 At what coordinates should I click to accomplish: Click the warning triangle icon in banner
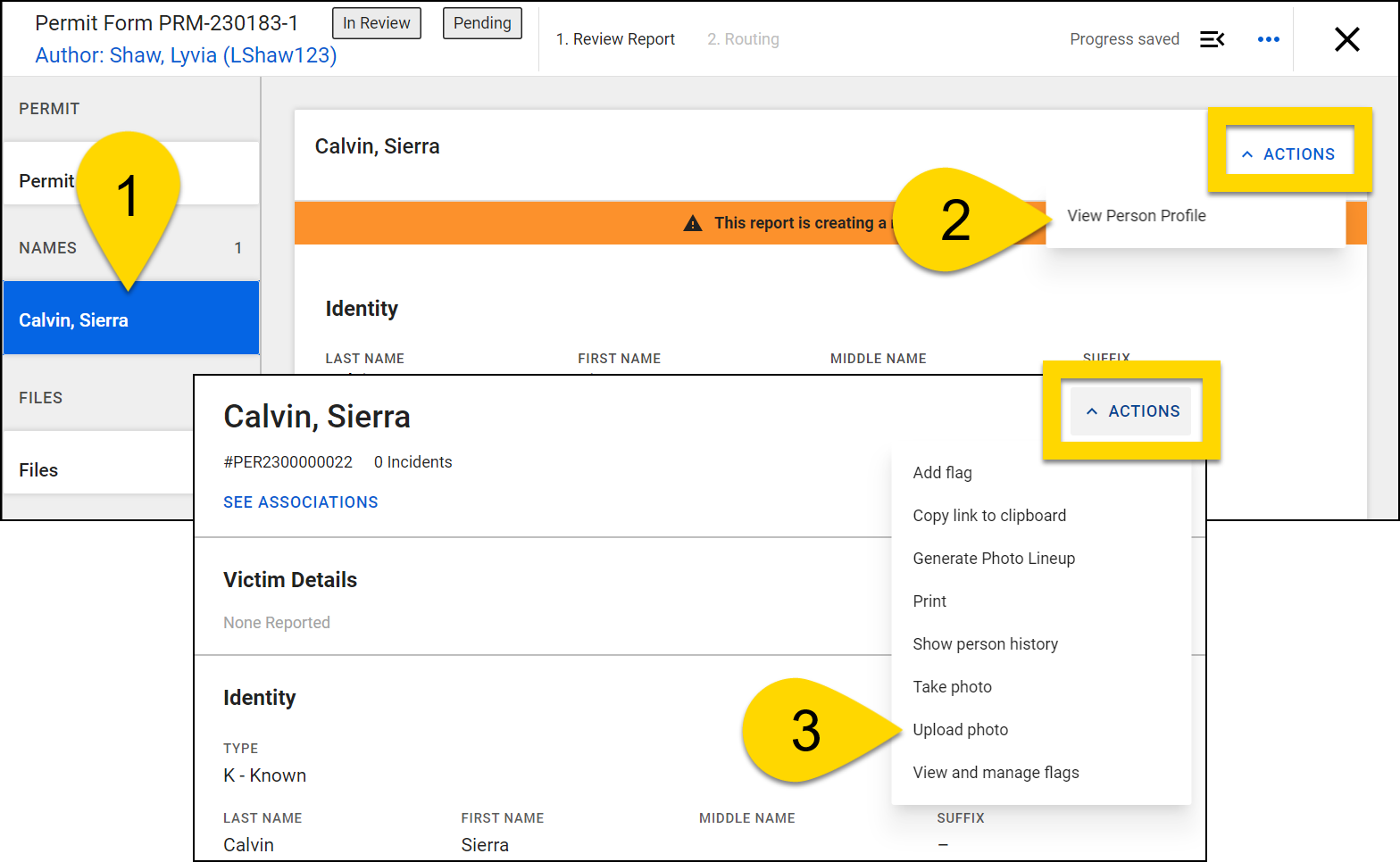coord(693,223)
